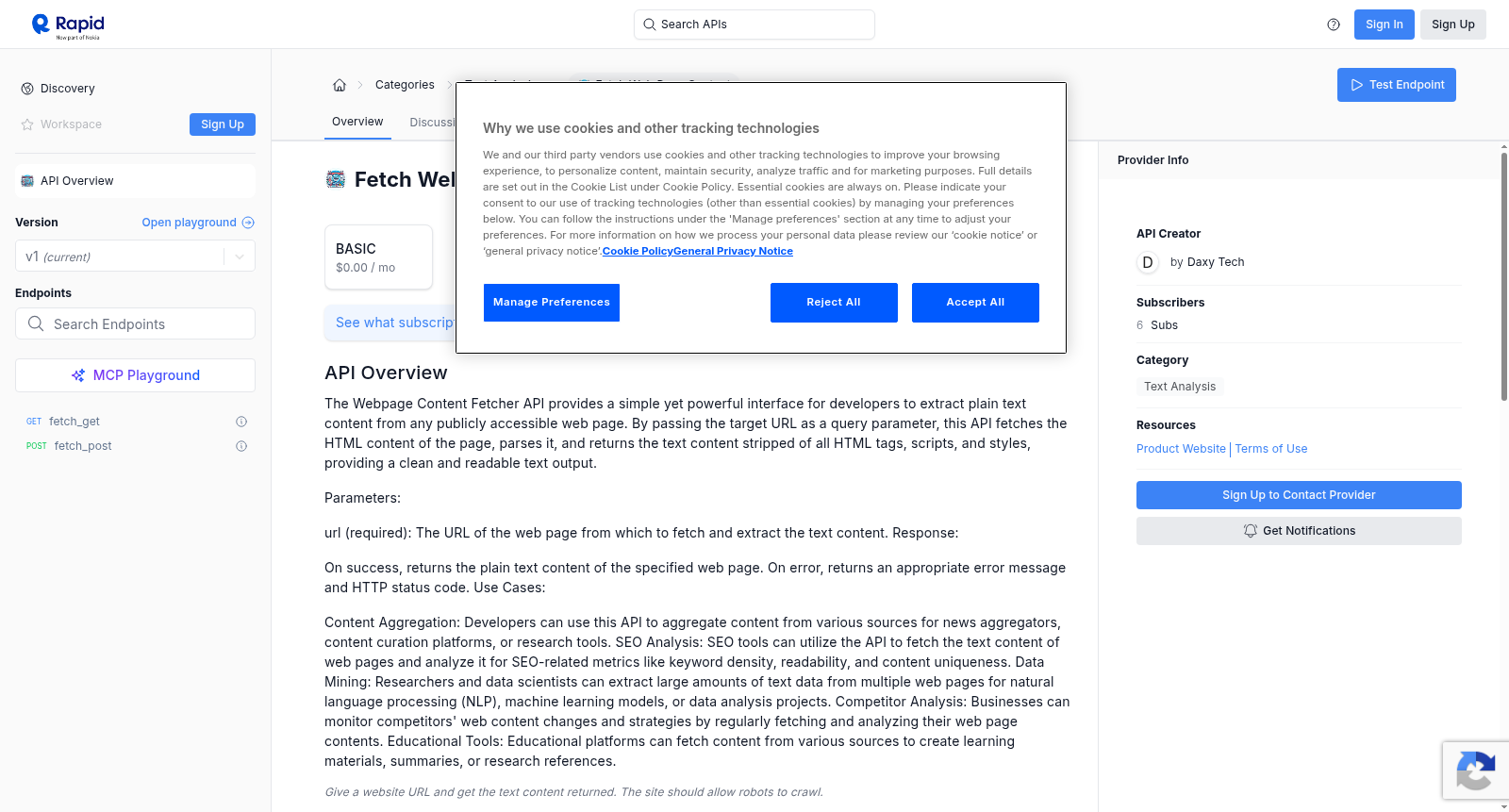Click the Get Notifications button

1299,531
